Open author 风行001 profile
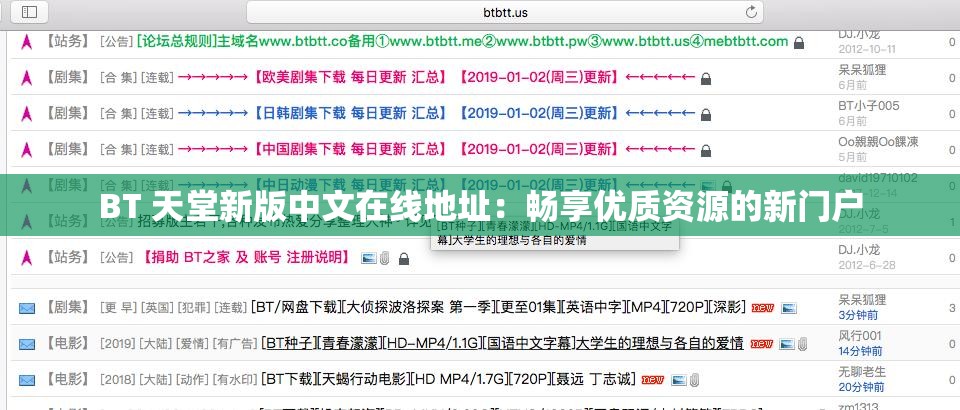 point(860,335)
